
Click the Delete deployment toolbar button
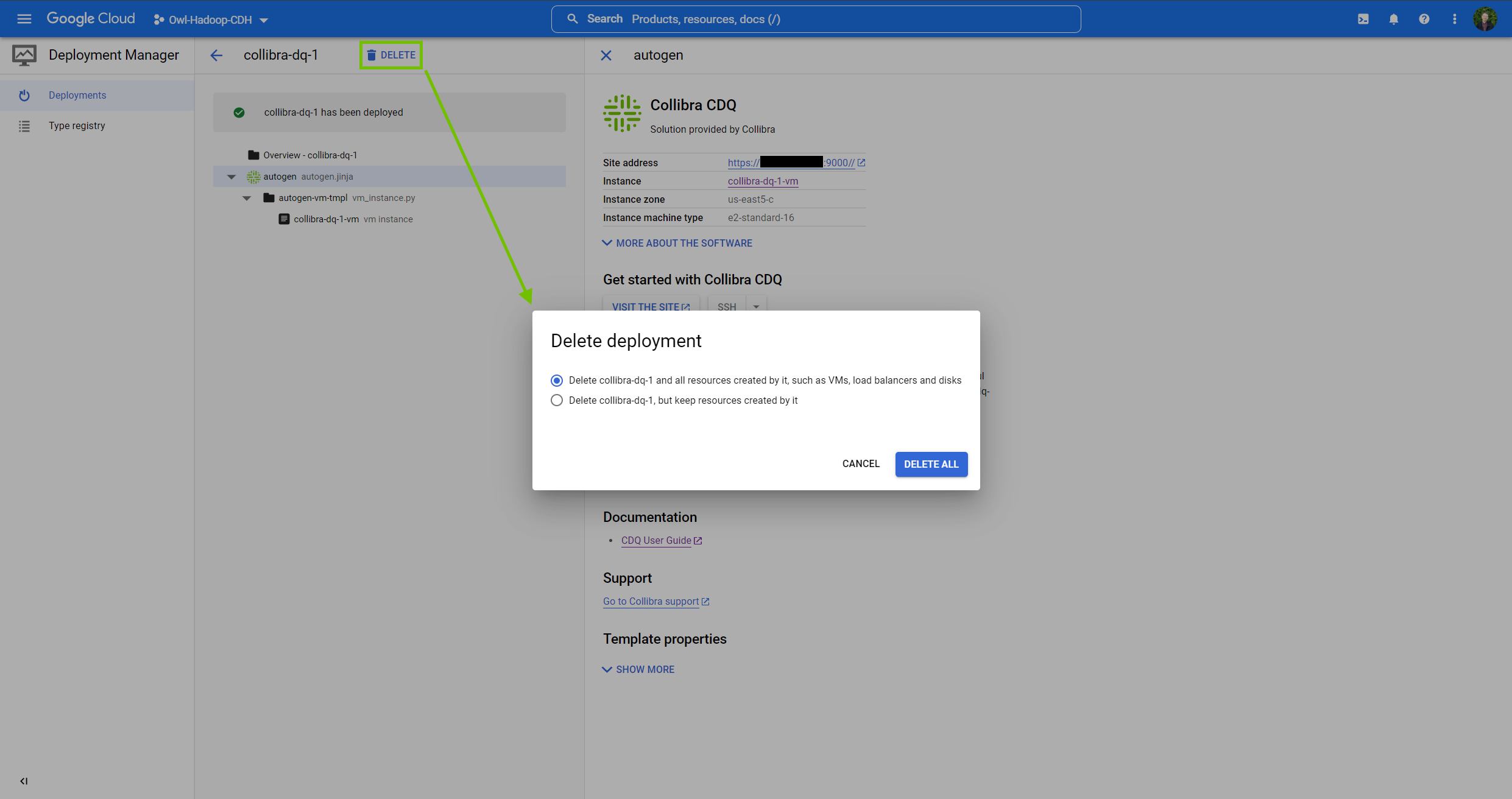[x=391, y=55]
